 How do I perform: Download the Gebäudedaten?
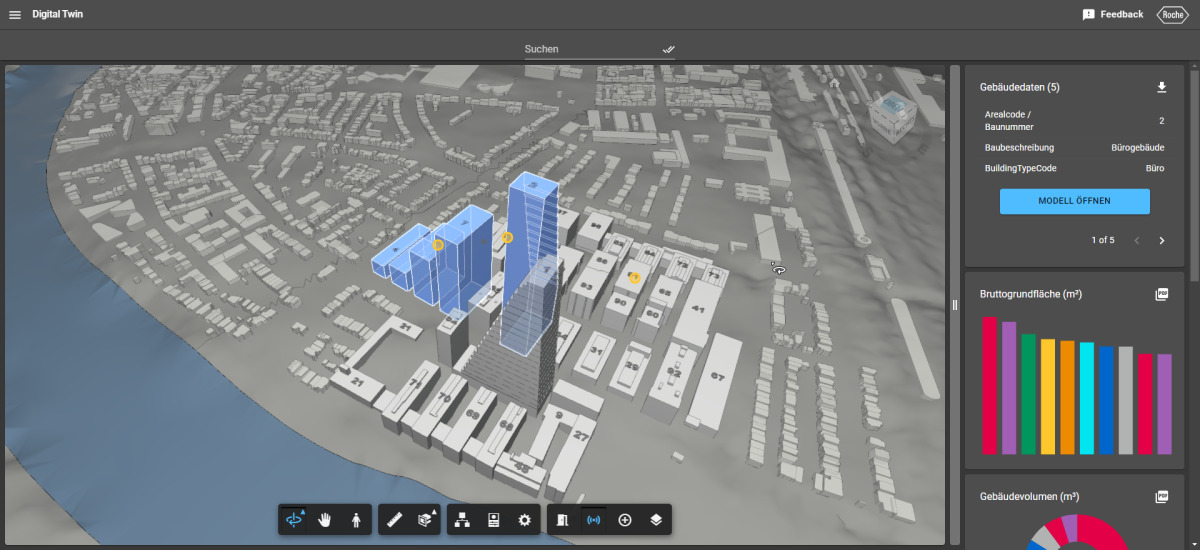pos(1162,87)
